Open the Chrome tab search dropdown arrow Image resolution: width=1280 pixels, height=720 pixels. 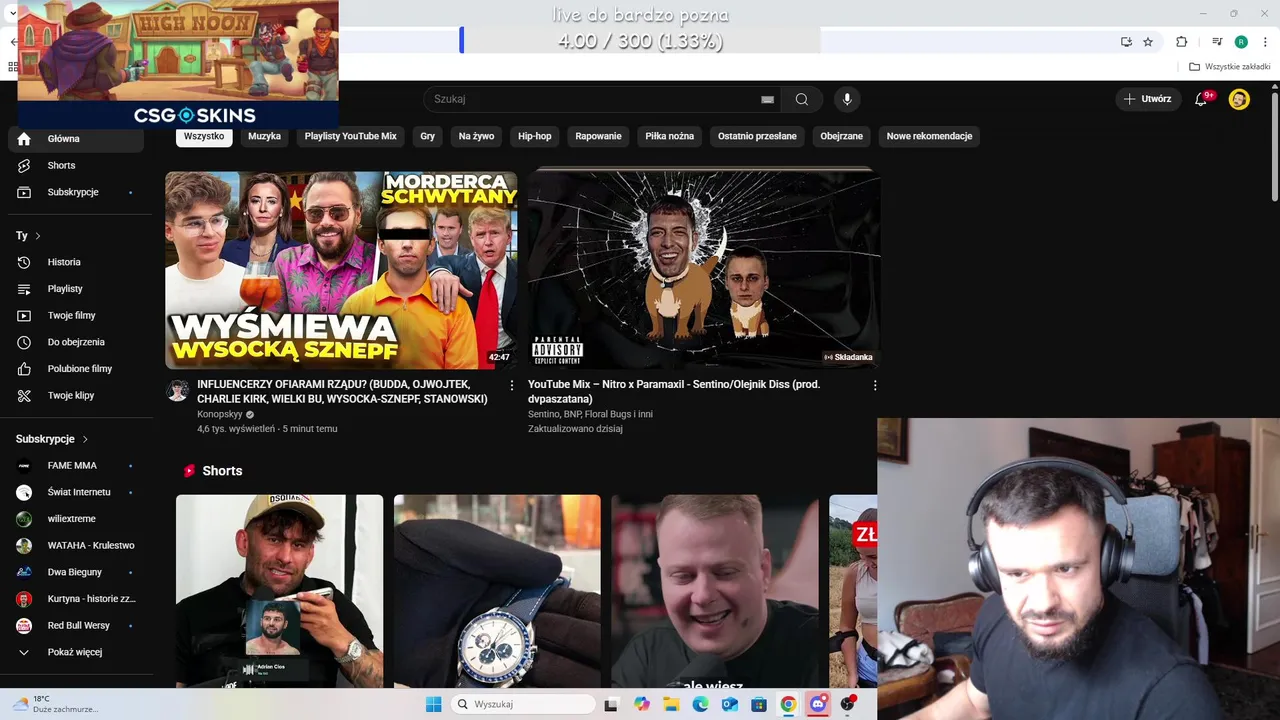pyautogui.click(x=12, y=13)
